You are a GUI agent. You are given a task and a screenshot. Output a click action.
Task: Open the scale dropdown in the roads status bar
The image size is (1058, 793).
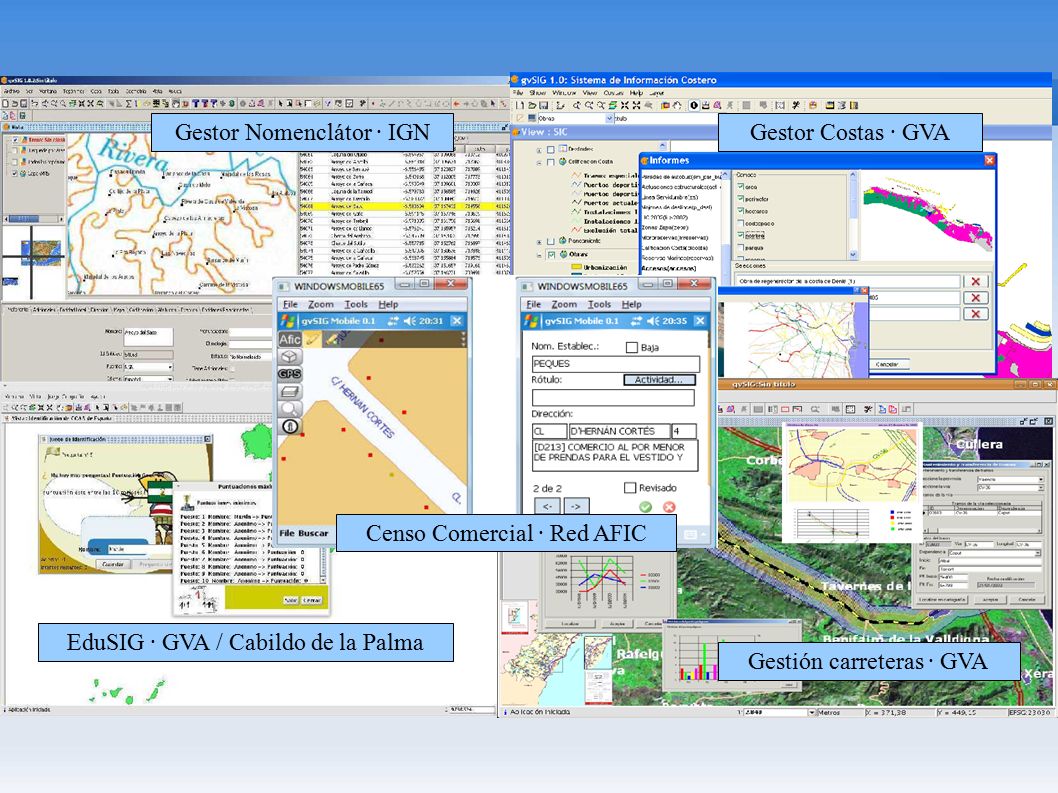[x=811, y=713]
